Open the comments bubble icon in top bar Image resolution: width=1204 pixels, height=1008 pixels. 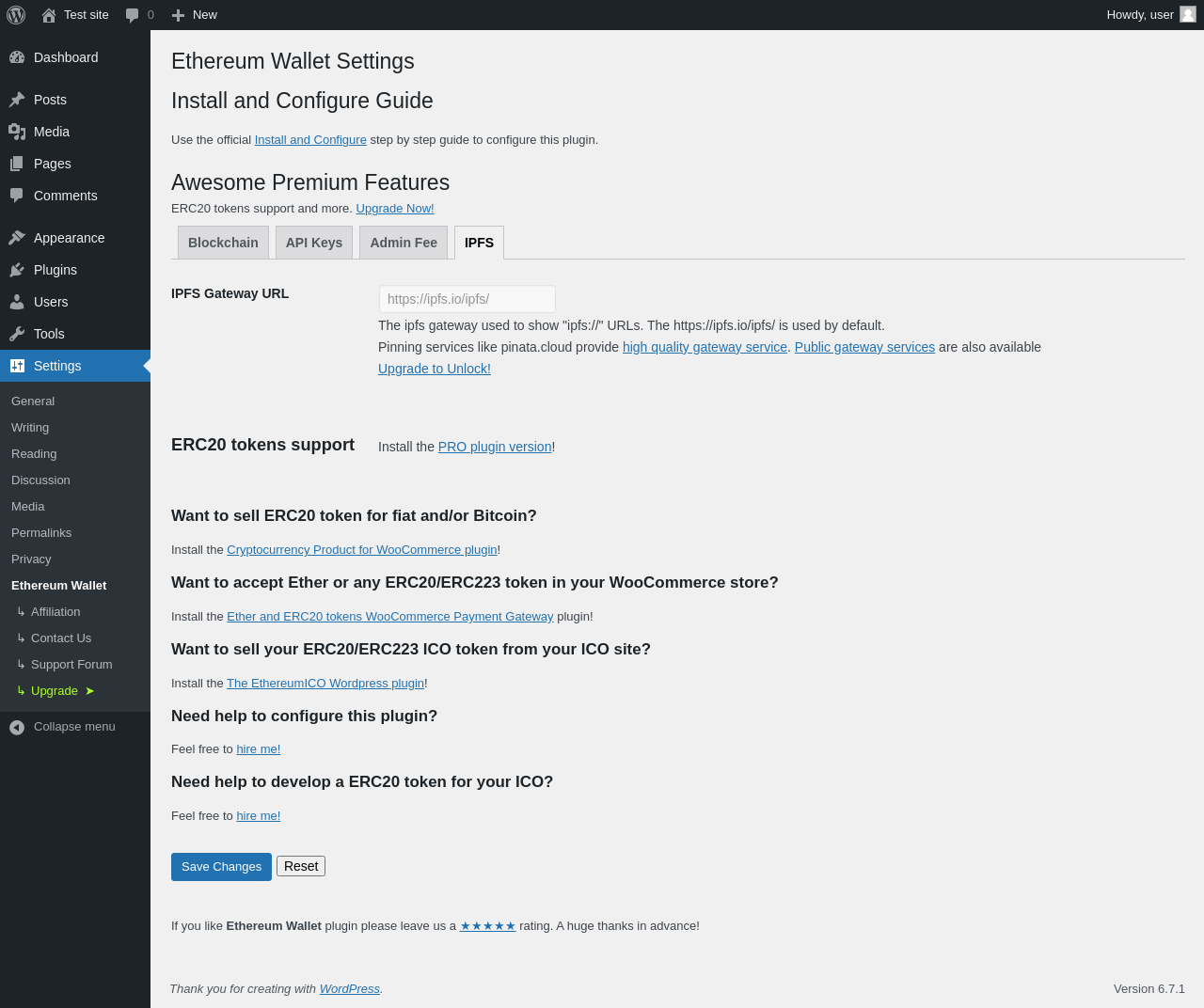point(133,15)
